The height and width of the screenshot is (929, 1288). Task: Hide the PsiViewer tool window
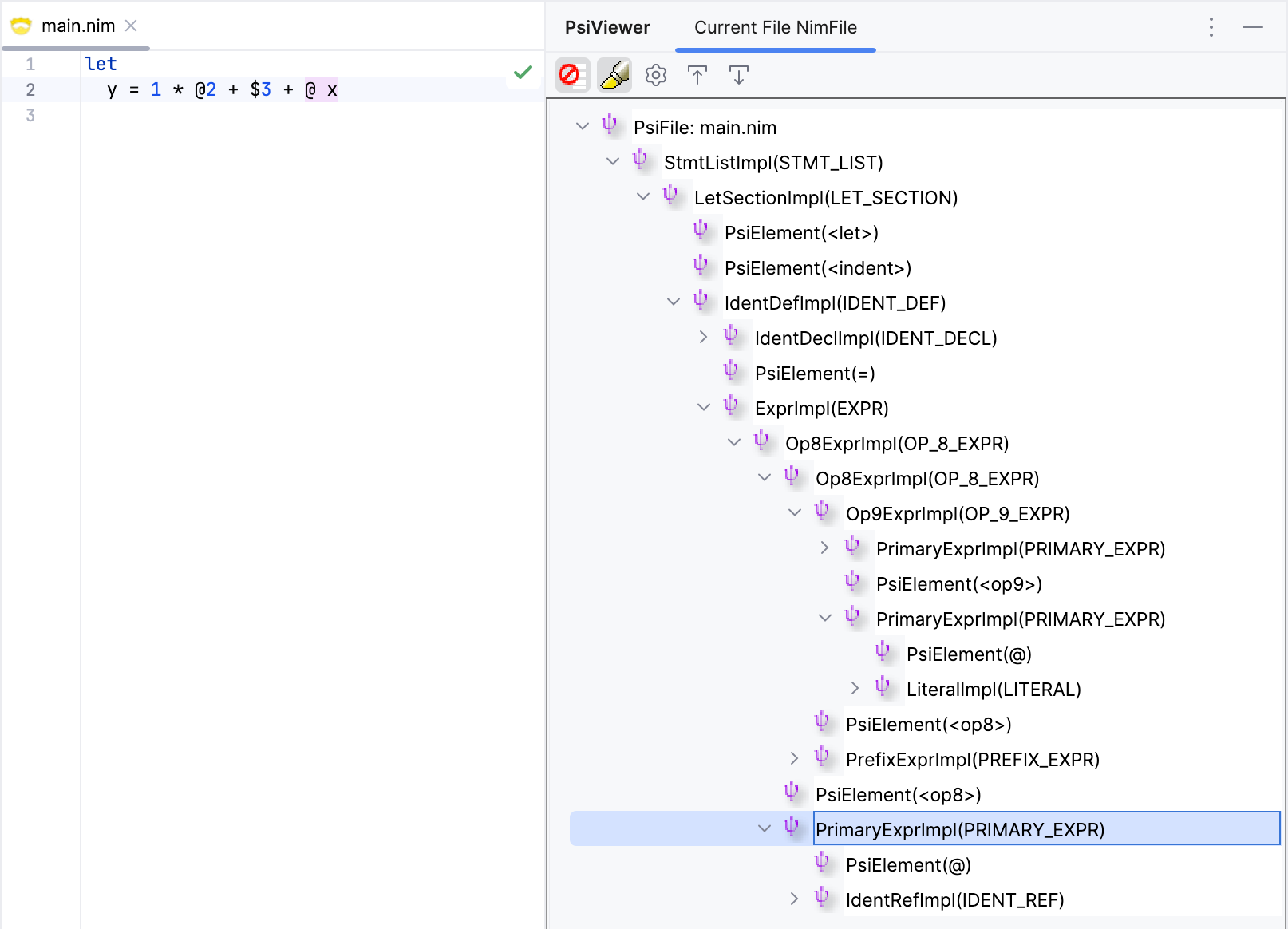pos(1253,27)
